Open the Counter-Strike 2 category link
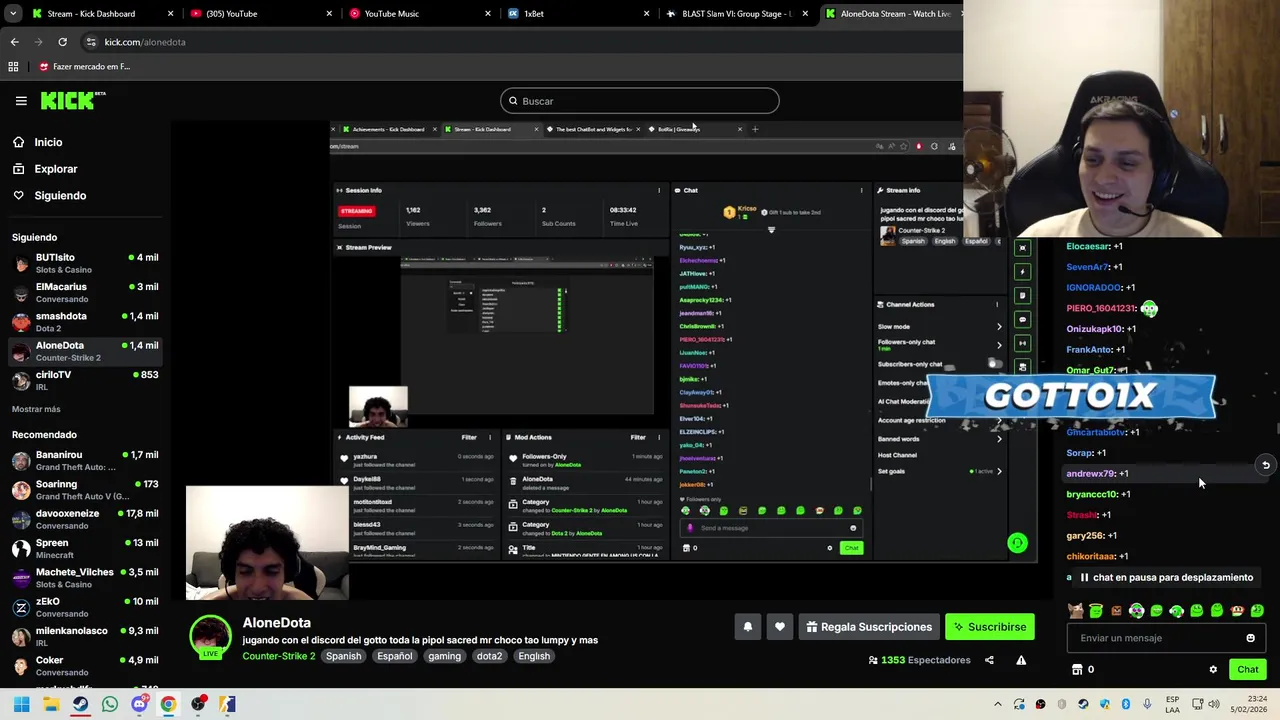The height and width of the screenshot is (720, 1280). pyautogui.click(x=278, y=656)
